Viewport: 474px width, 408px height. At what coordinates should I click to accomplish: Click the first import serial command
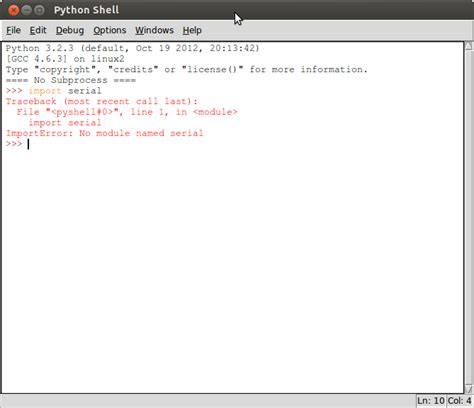pos(65,91)
